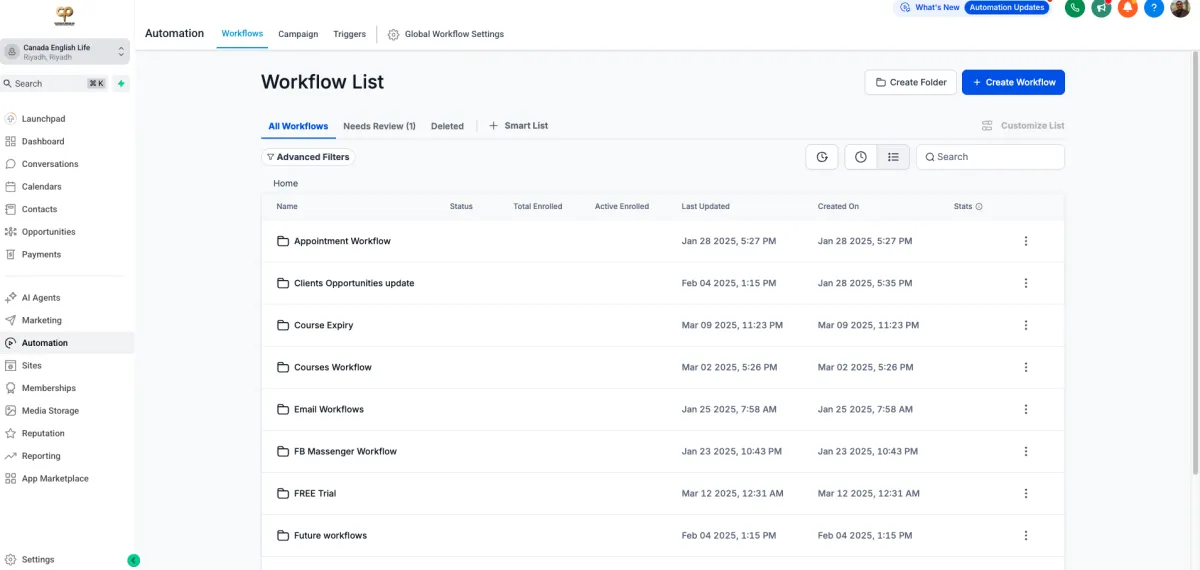
Task: Select the Needs Review (1) tab
Action: coord(379,126)
